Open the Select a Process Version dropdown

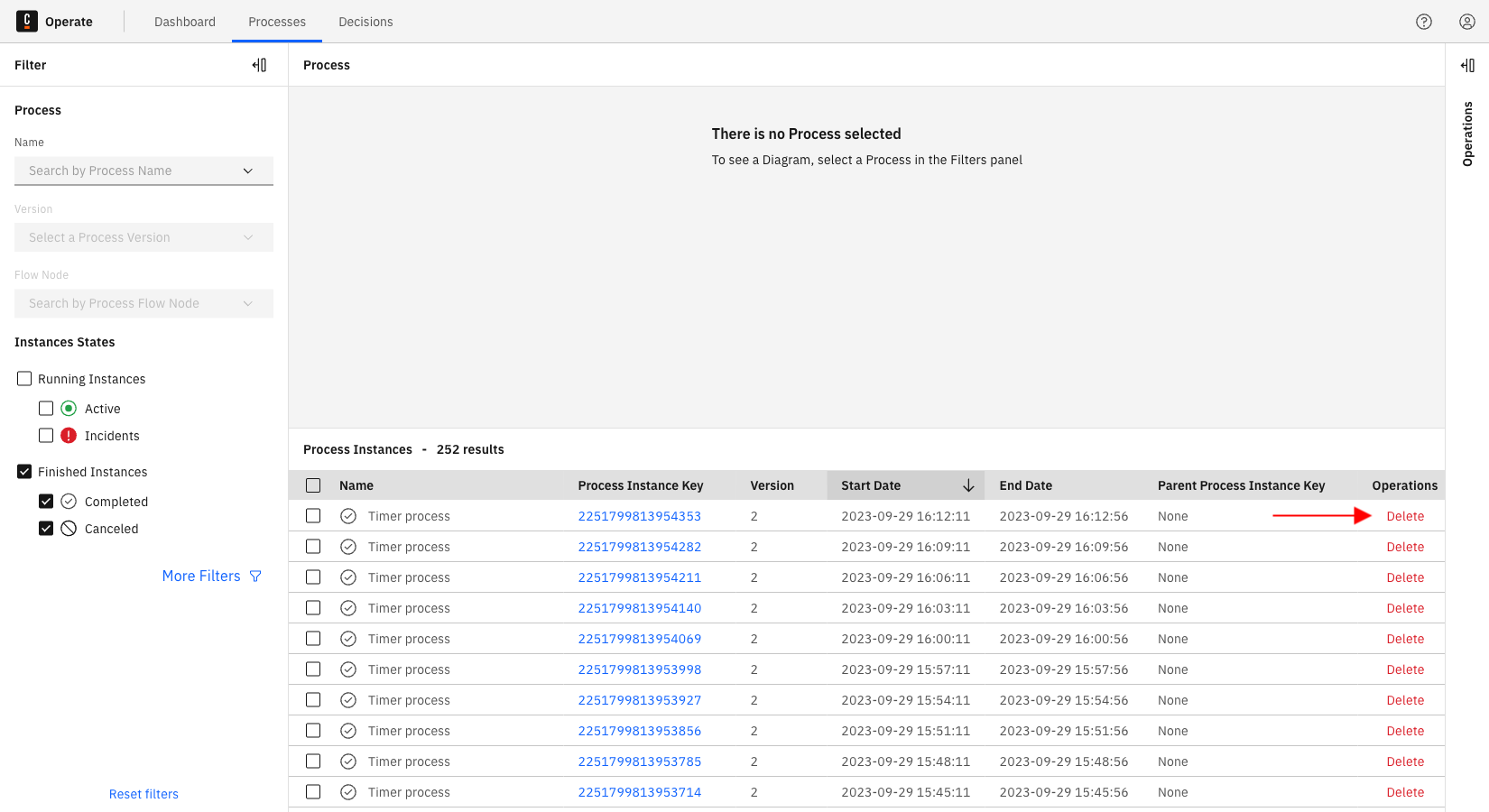click(x=143, y=237)
